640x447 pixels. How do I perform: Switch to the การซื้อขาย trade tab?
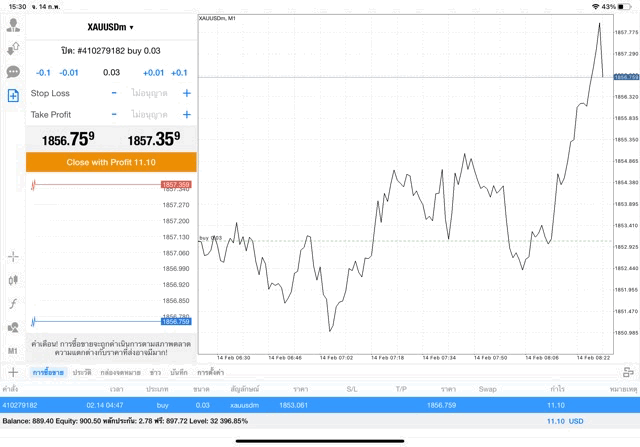pyautogui.click(x=48, y=372)
